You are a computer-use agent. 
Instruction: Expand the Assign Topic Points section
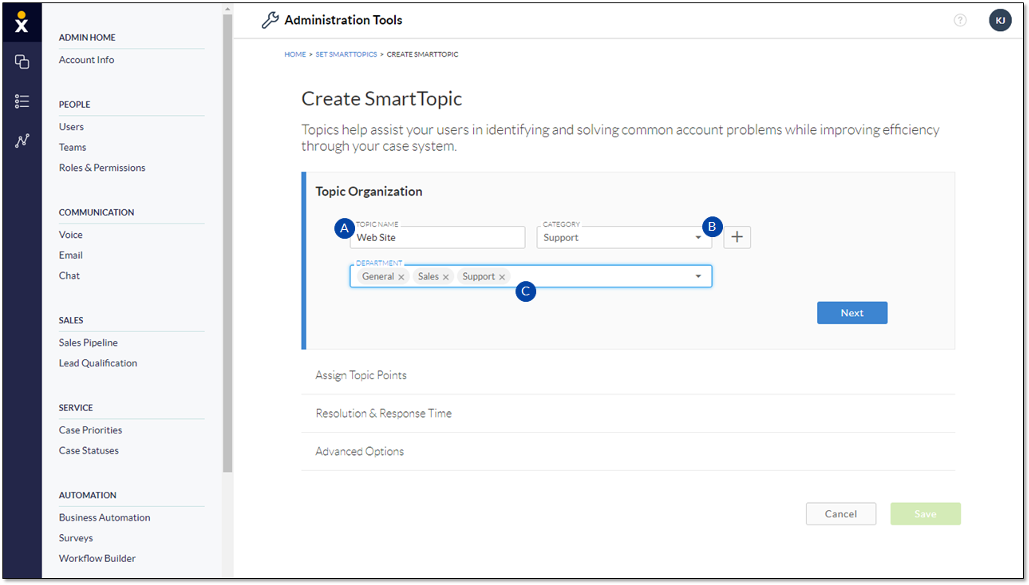(361, 375)
